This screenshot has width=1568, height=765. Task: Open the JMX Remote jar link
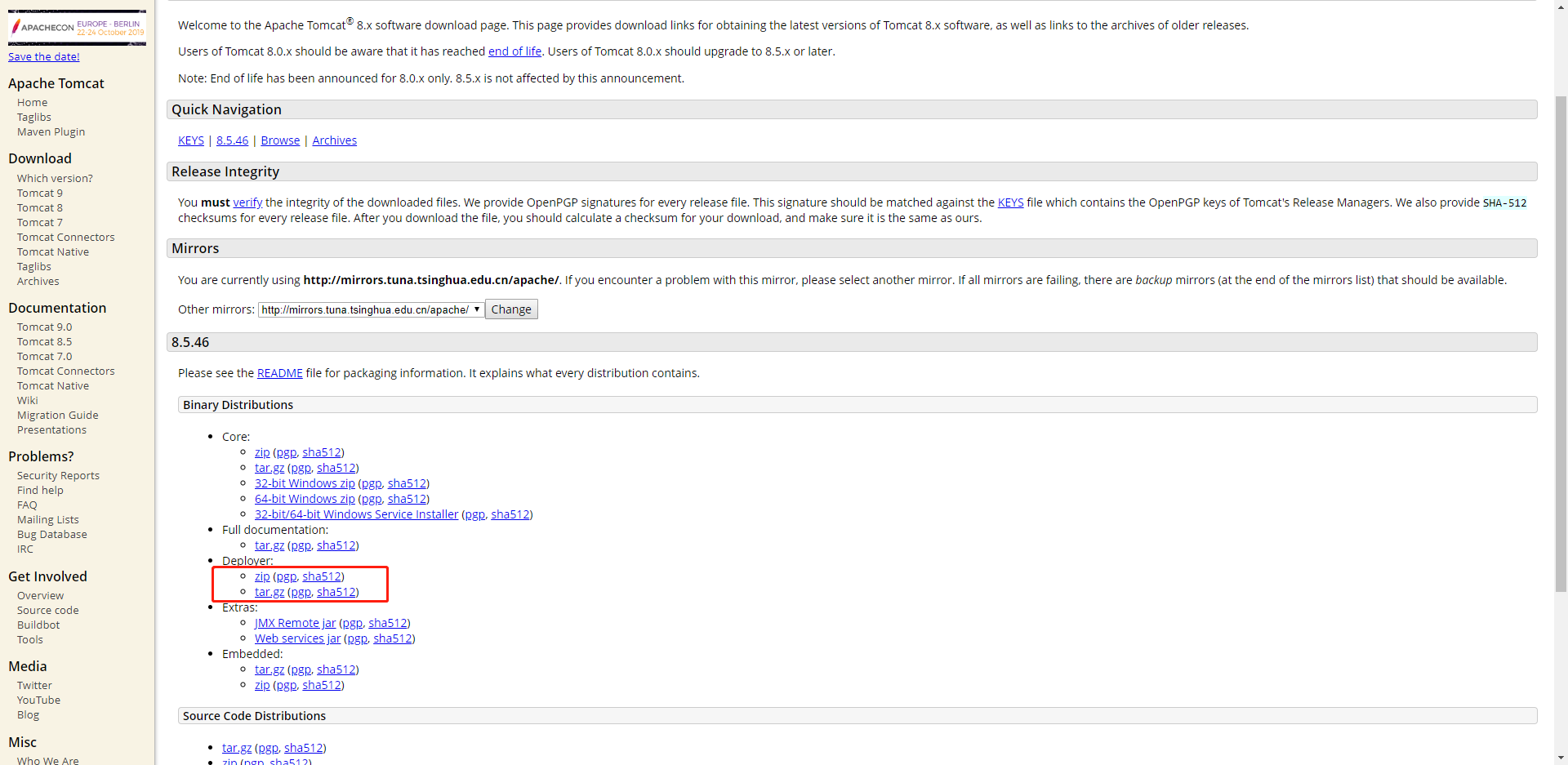pyautogui.click(x=295, y=622)
